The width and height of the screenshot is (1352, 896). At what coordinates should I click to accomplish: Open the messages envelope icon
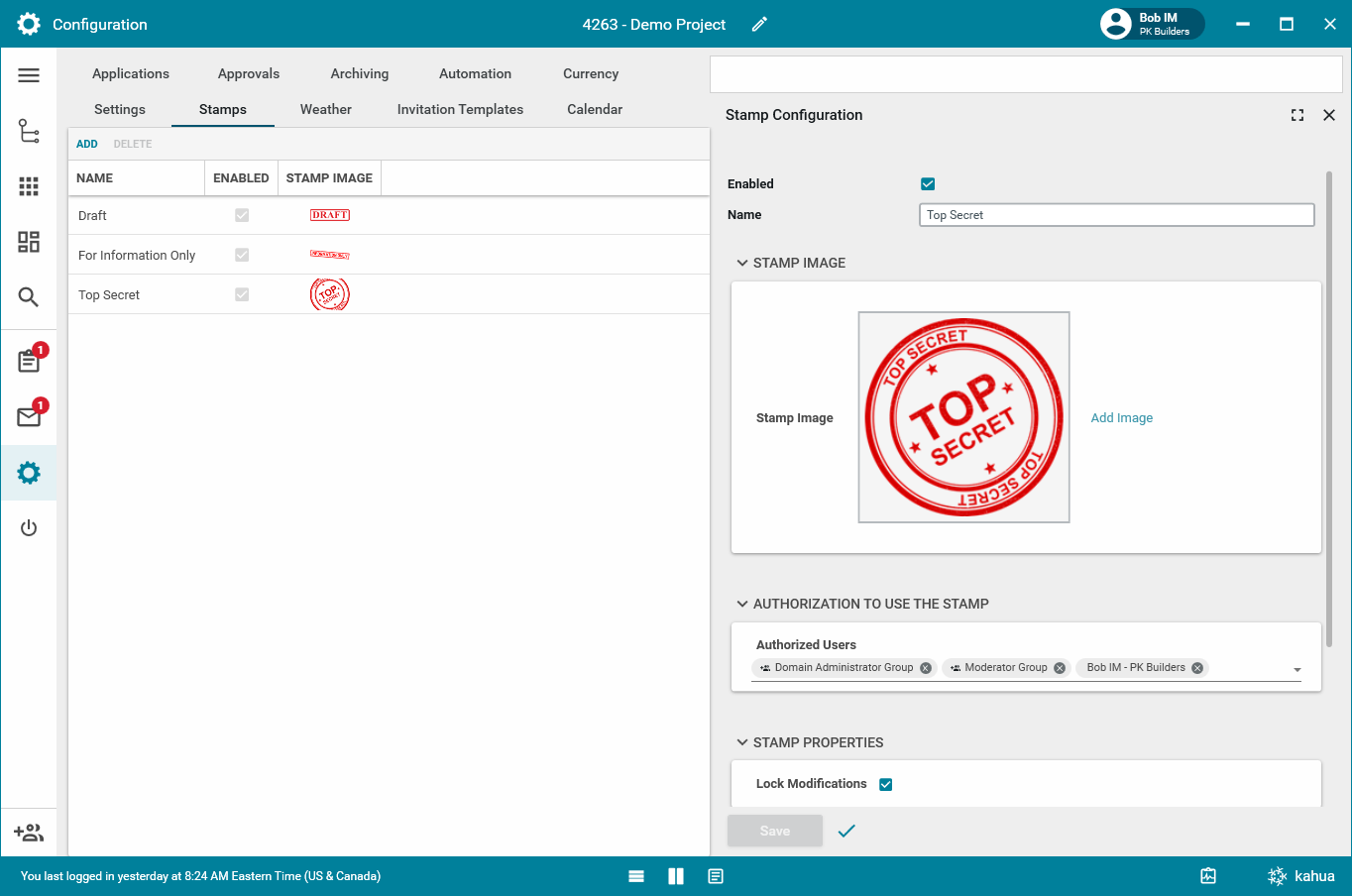tap(29, 416)
